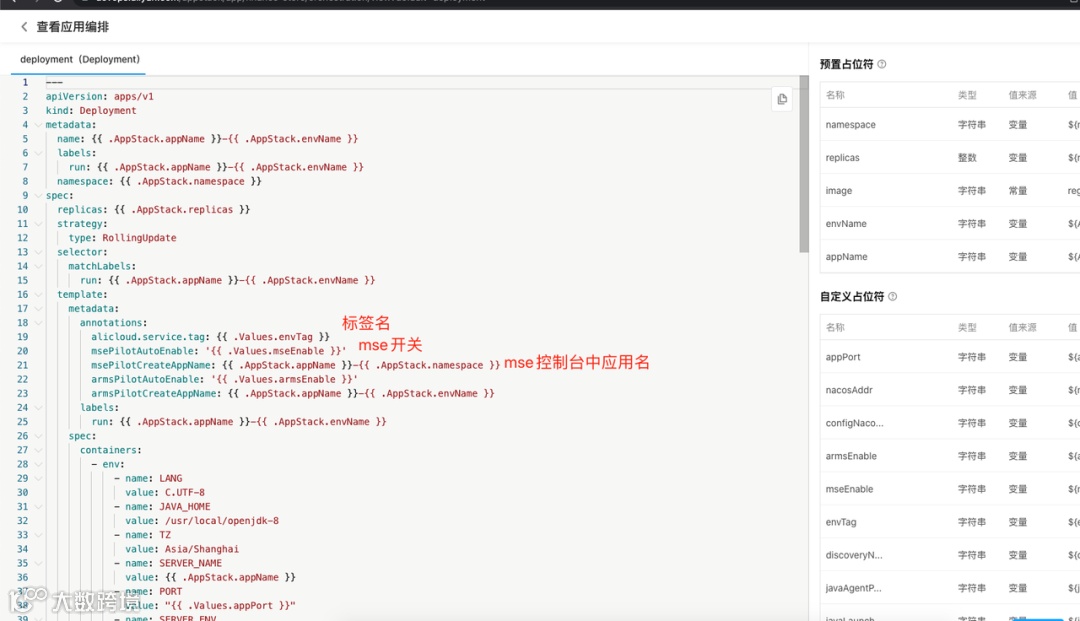The height and width of the screenshot is (621, 1080).
Task: Click the 值来源 header in 自定义占位符 table
Action: coord(1022,328)
